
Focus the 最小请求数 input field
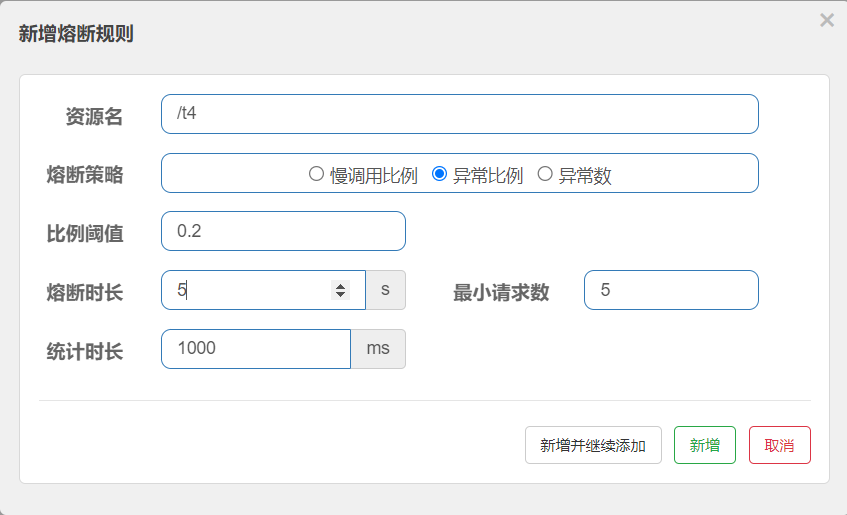click(x=671, y=290)
